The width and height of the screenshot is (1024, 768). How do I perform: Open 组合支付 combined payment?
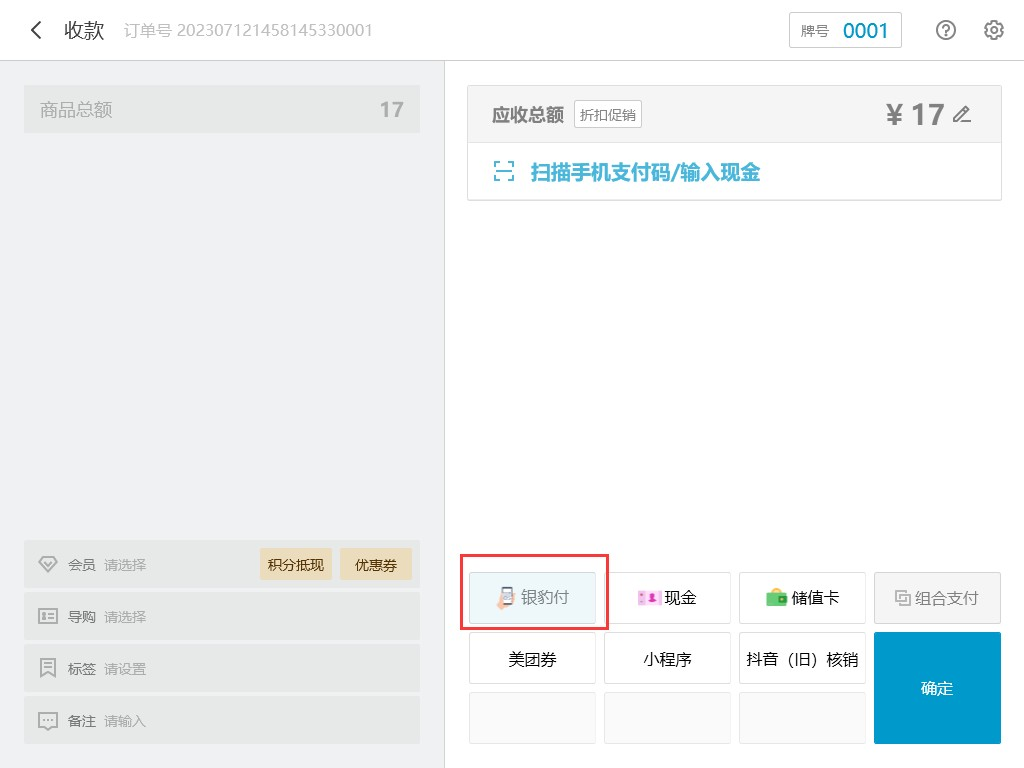pyautogui.click(x=937, y=598)
